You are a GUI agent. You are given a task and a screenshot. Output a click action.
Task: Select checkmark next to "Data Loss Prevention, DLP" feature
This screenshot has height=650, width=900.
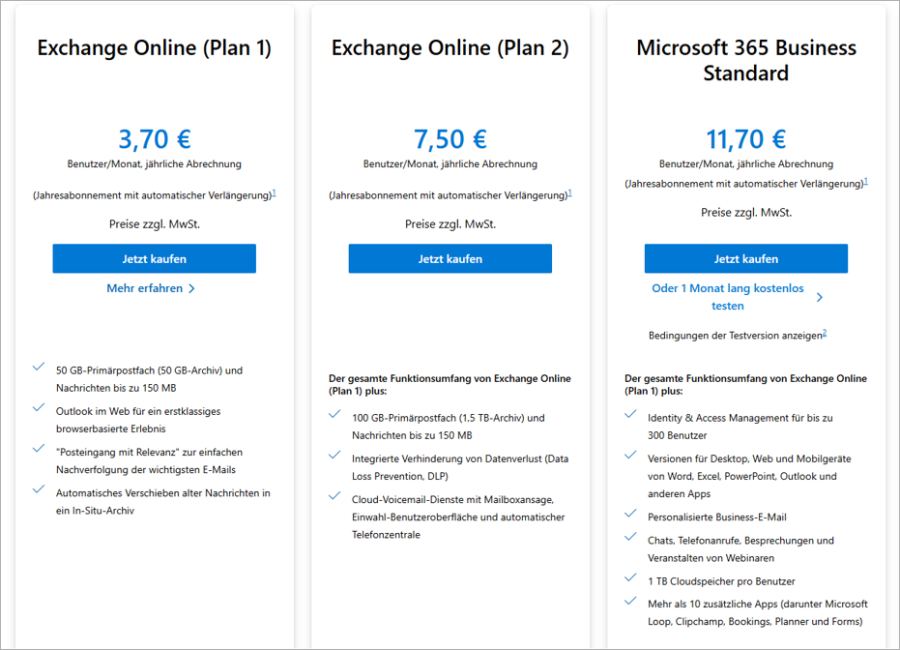[x=335, y=455]
